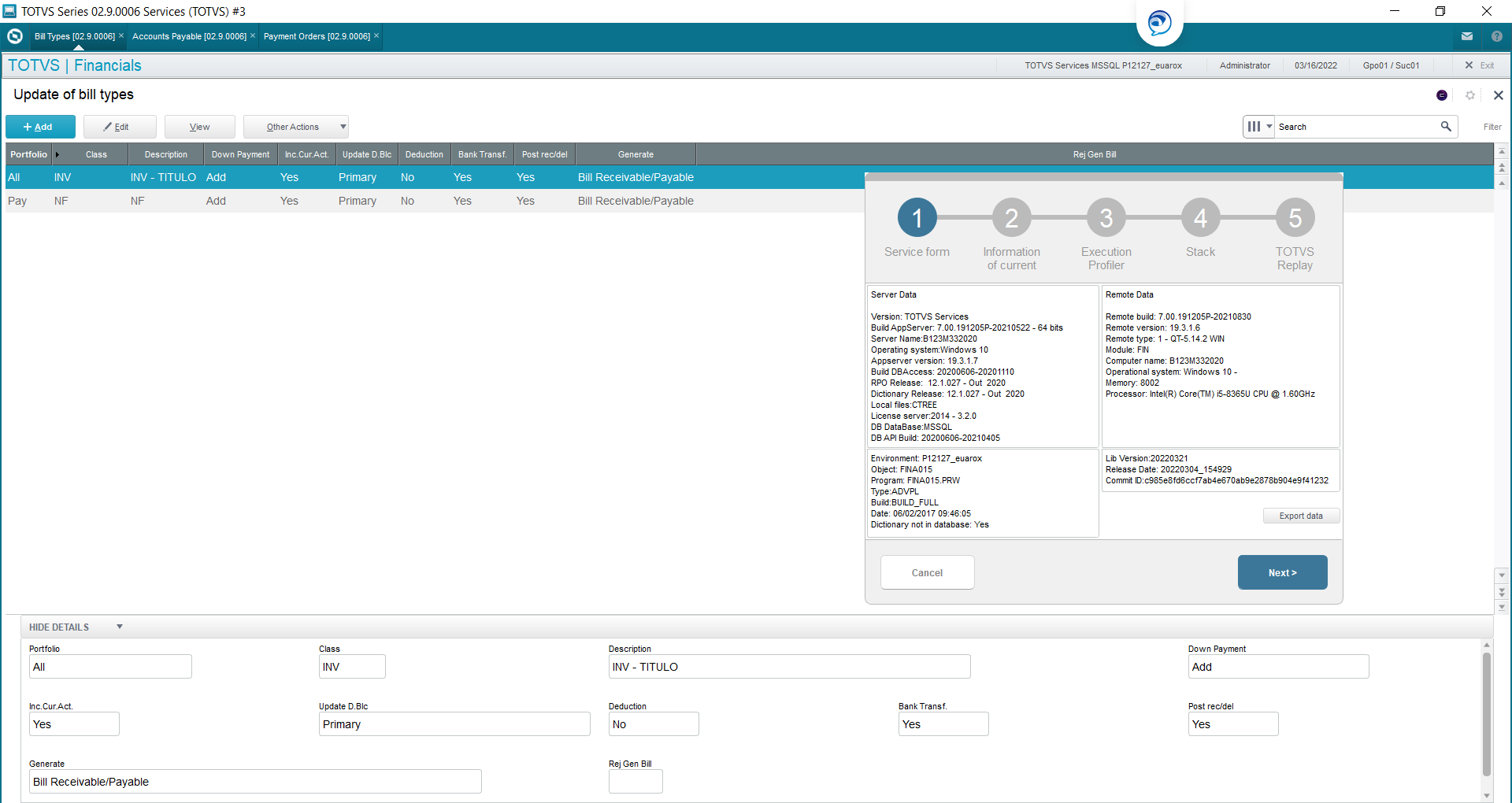Collapse the HIDE DETAILS section

[x=76, y=627]
